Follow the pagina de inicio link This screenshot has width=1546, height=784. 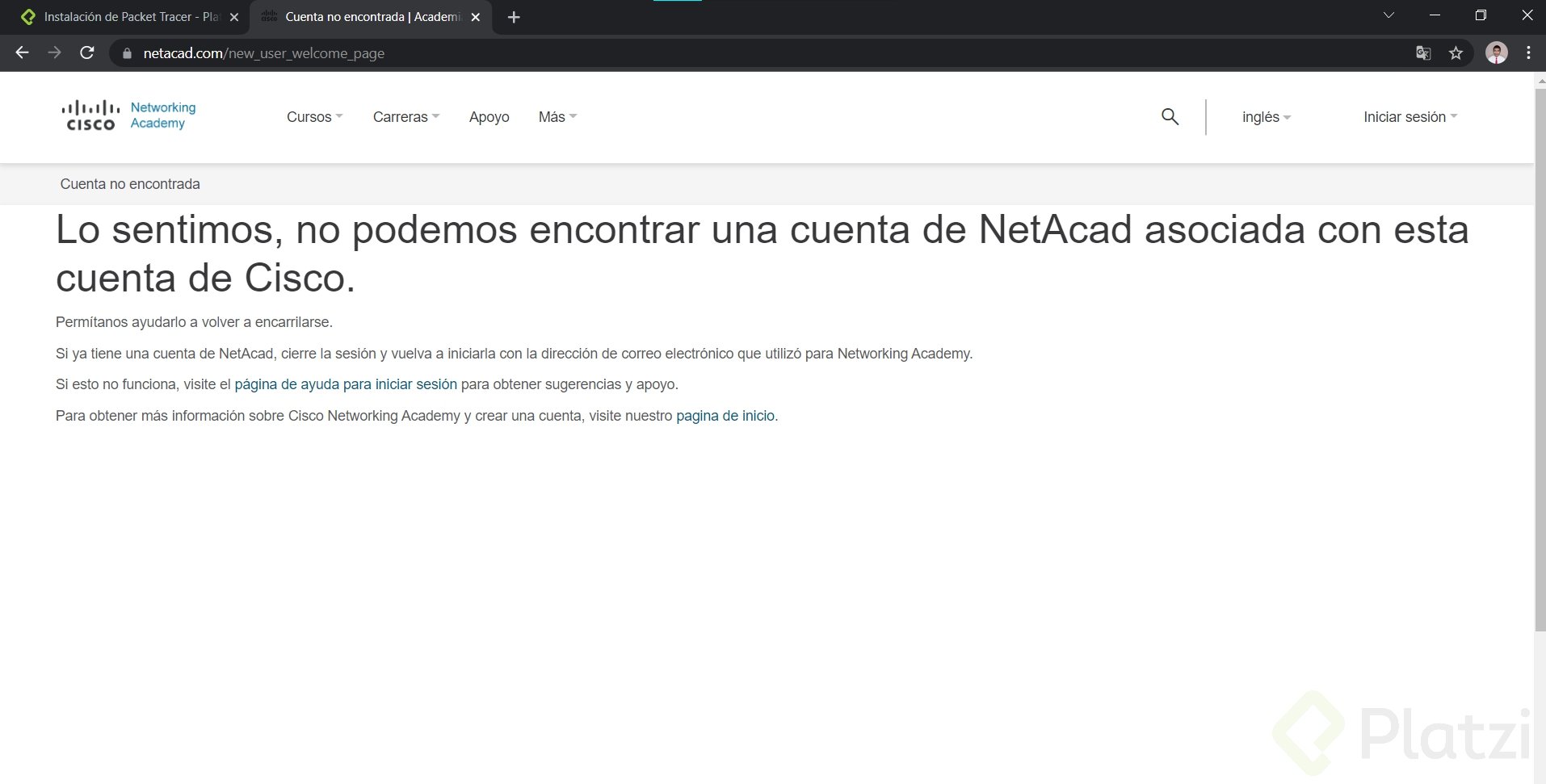(725, 416)
